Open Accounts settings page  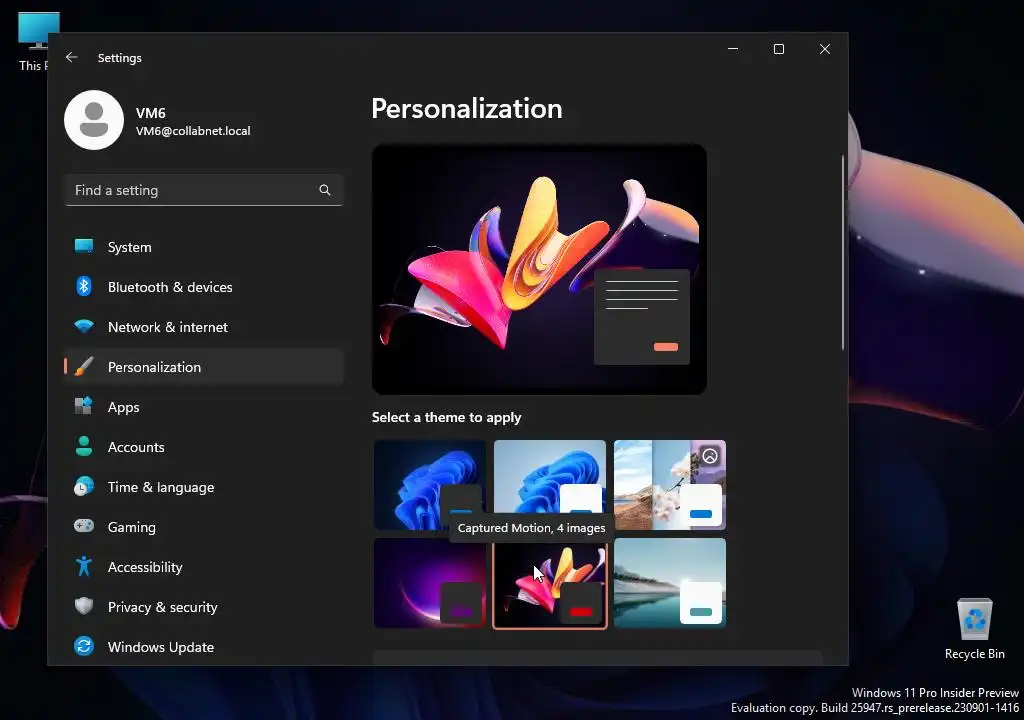204,447
